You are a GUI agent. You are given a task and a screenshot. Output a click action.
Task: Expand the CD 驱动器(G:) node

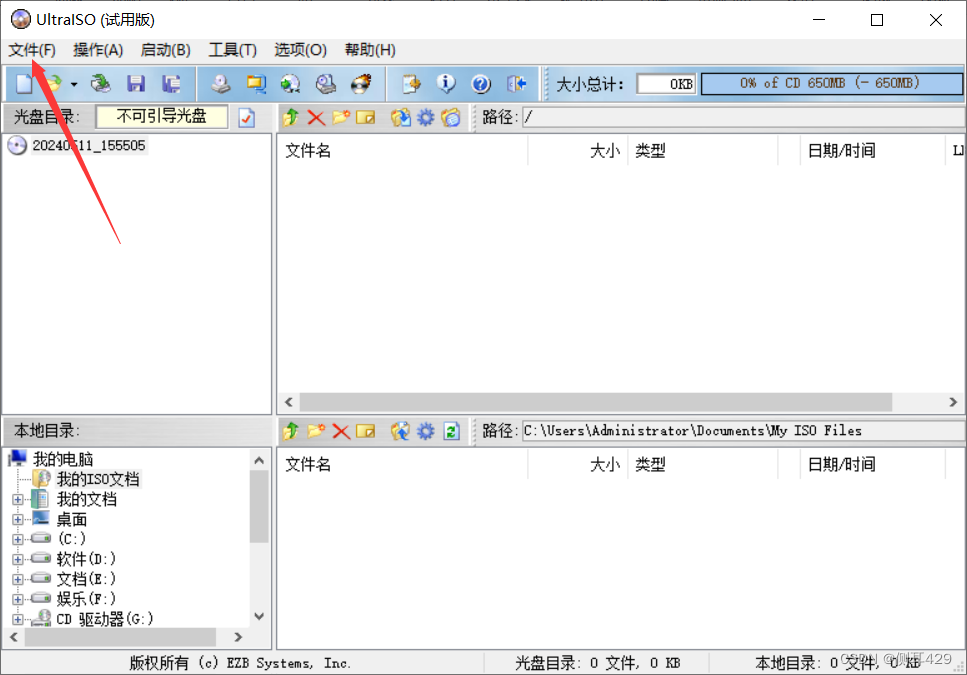(x=17, y=619)
